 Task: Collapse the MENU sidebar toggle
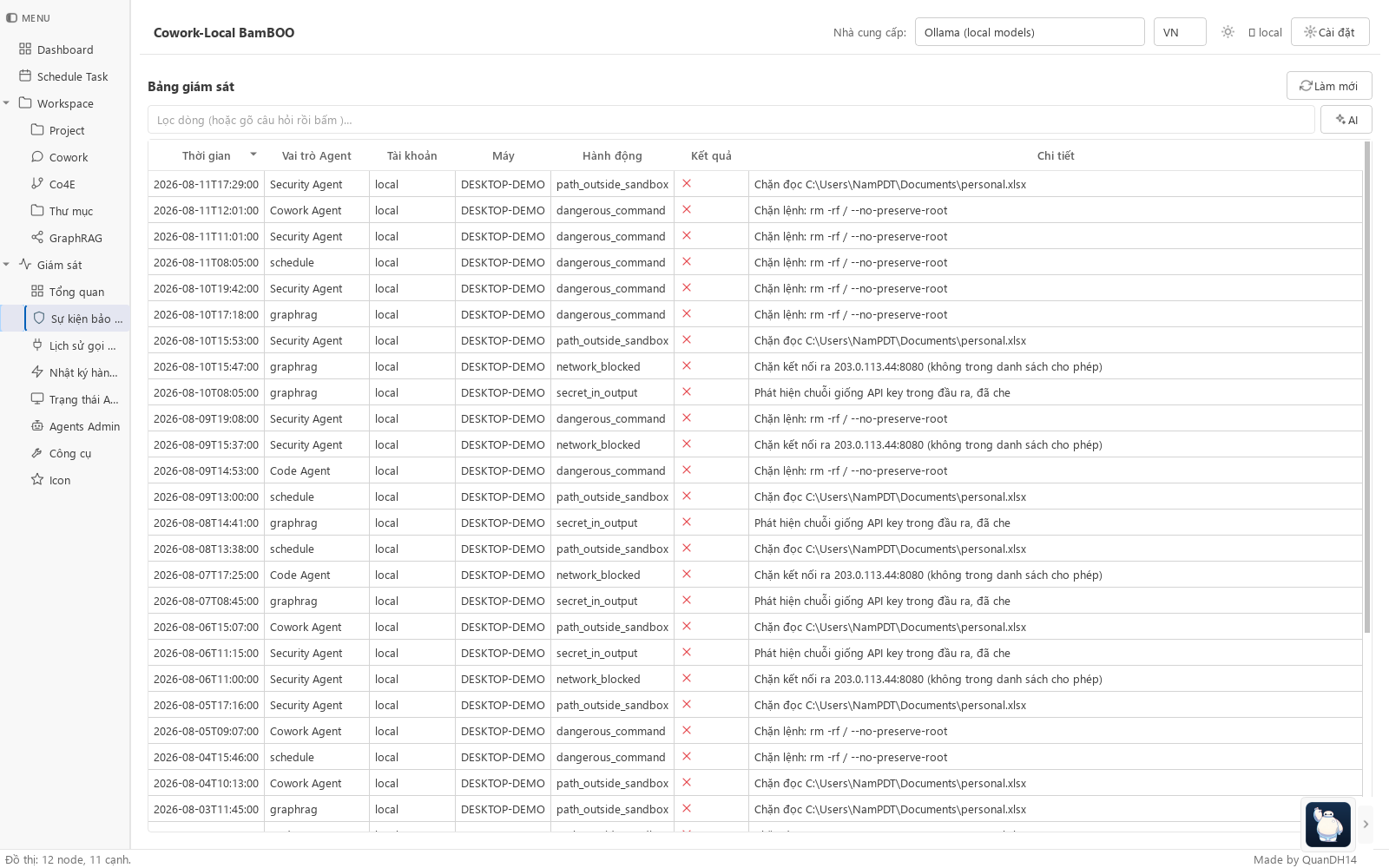click(11, 17)
